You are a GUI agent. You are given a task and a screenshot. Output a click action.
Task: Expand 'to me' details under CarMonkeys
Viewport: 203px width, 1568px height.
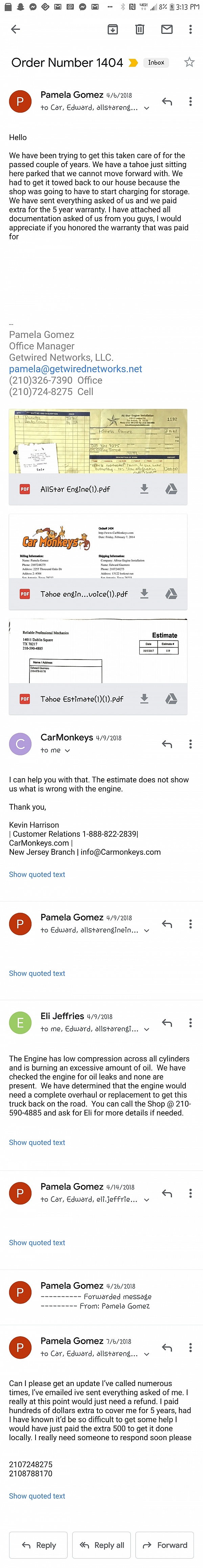click(x=67, y=751)
